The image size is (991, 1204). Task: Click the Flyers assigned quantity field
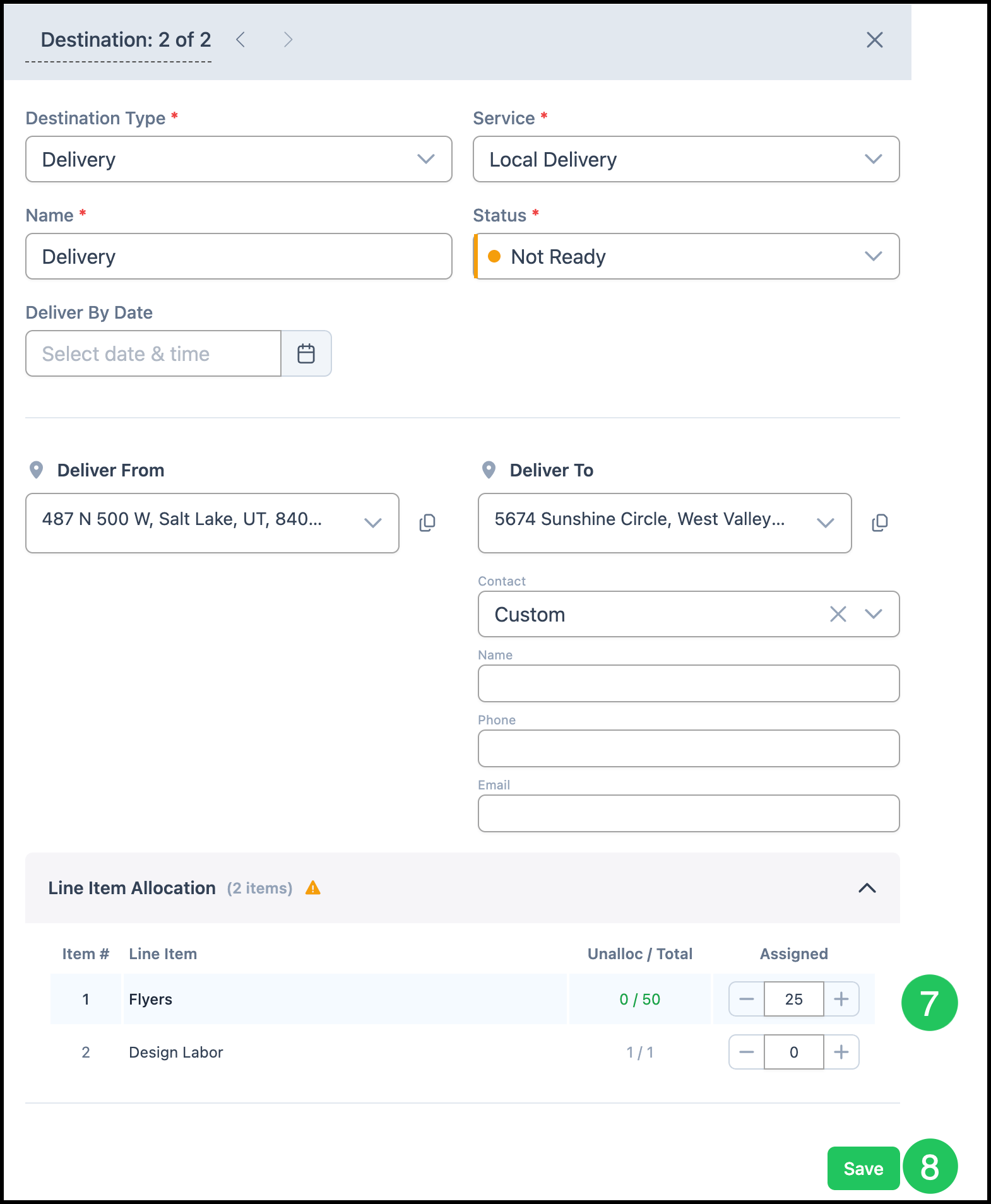(x=794, y=999)
